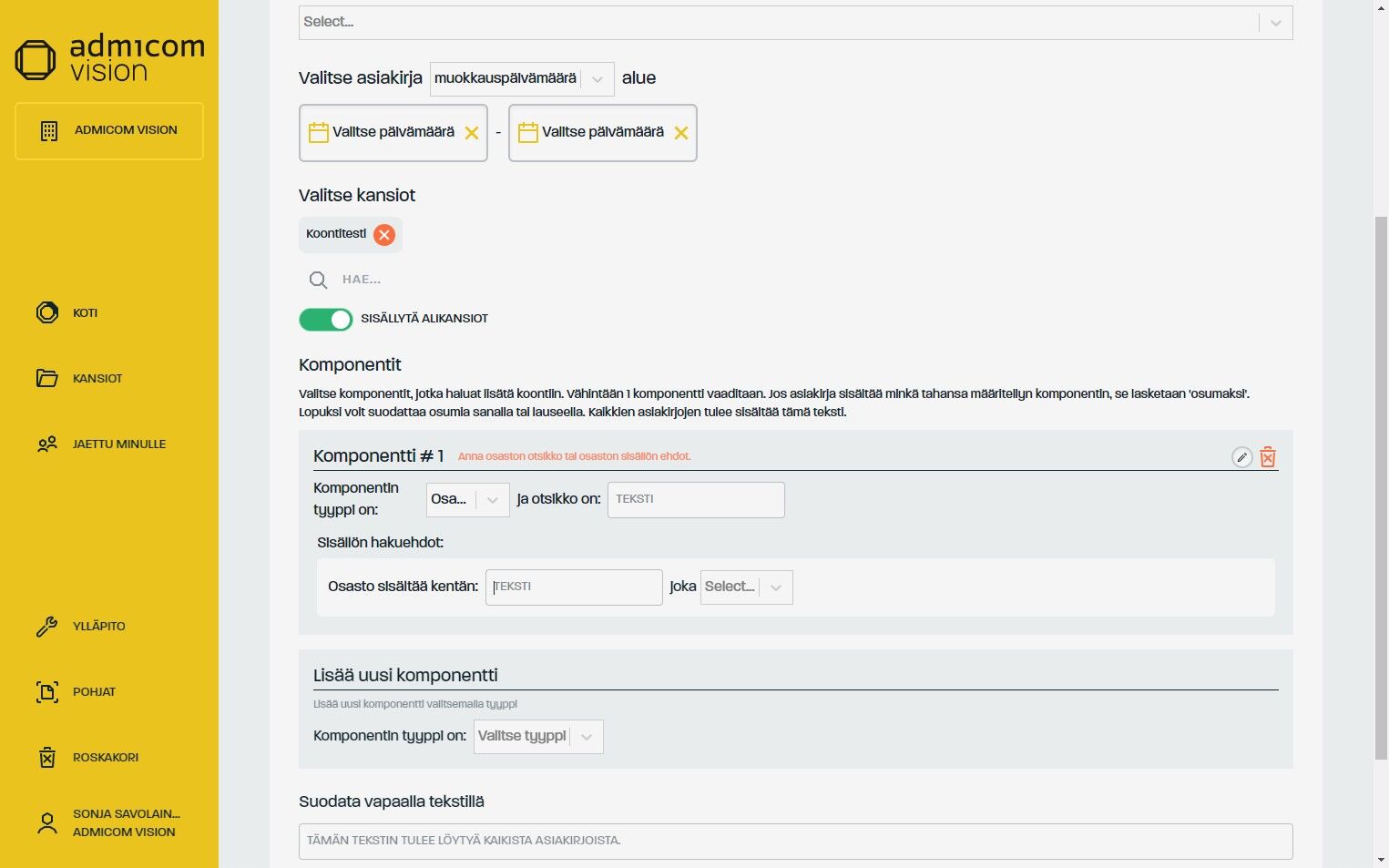Viewport: 1389px width, 868px height.
Task: Expand the Valitse tyyppi dropdown
Action: click(x=537, y=736)
